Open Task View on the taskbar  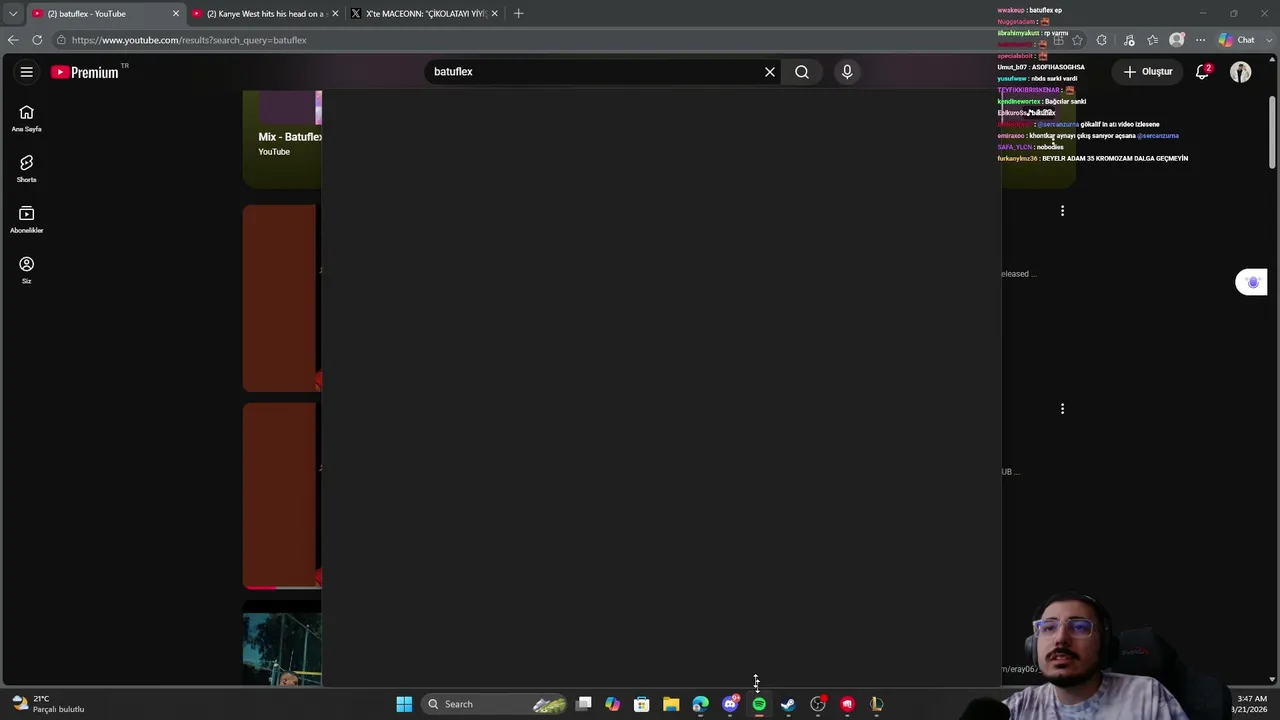coord(584,704)
